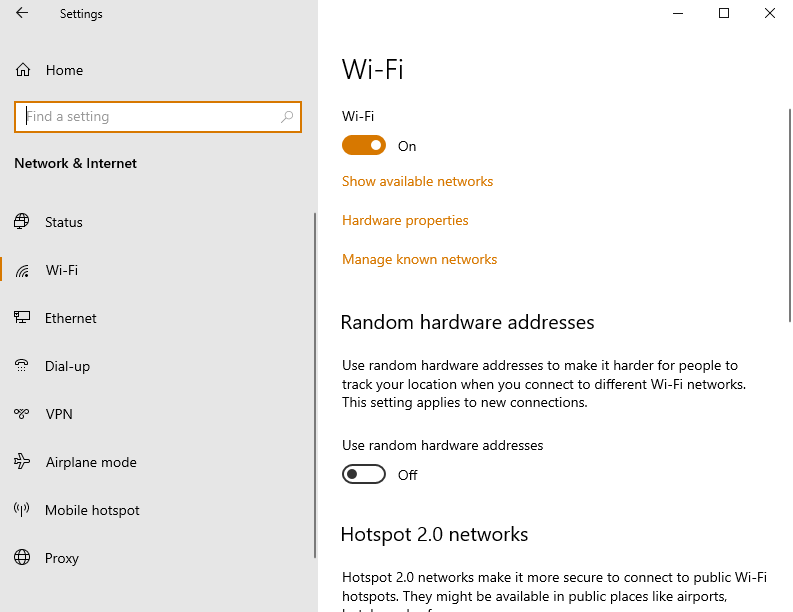The width and height of the screenshot is (793, 612).
Task: Focus the Find a setting field
Action: coord(150,117)
